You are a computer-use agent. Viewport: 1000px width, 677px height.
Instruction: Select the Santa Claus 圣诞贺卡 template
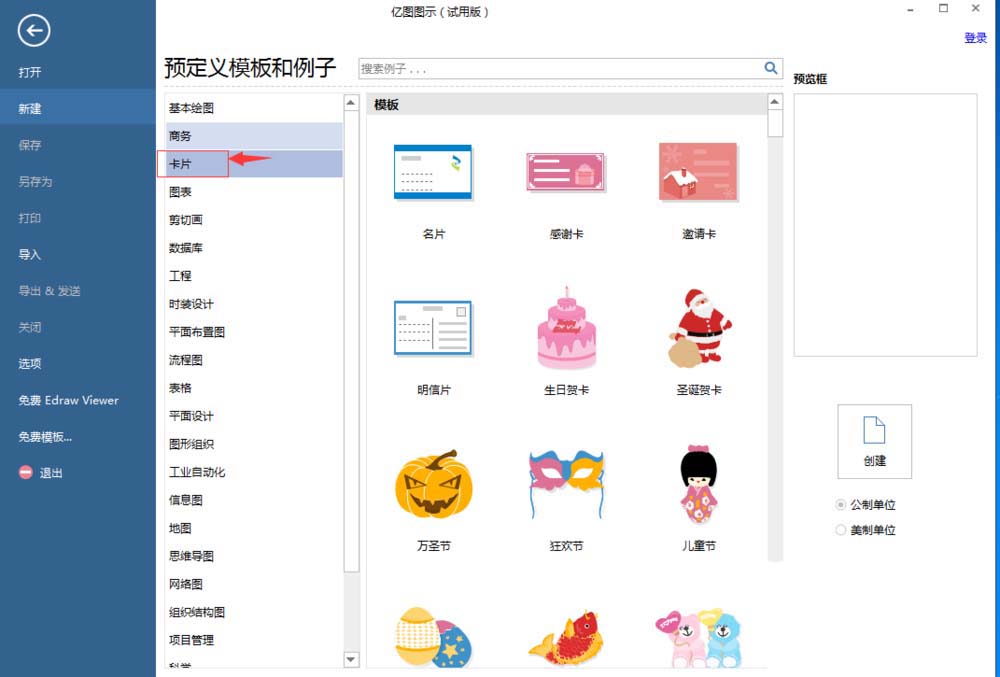[x=699, y=325]
